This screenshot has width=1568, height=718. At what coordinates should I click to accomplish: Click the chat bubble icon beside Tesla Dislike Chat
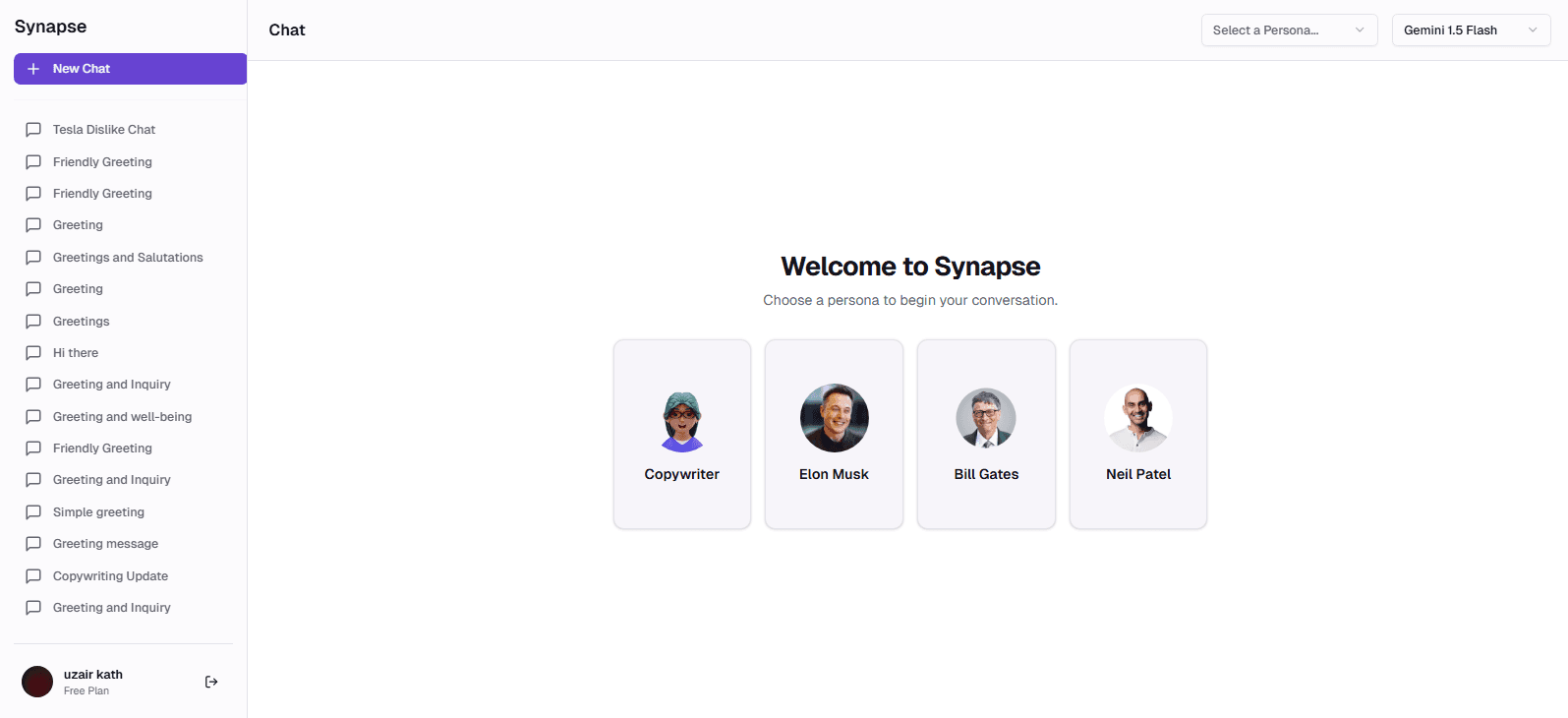point(33,130)
